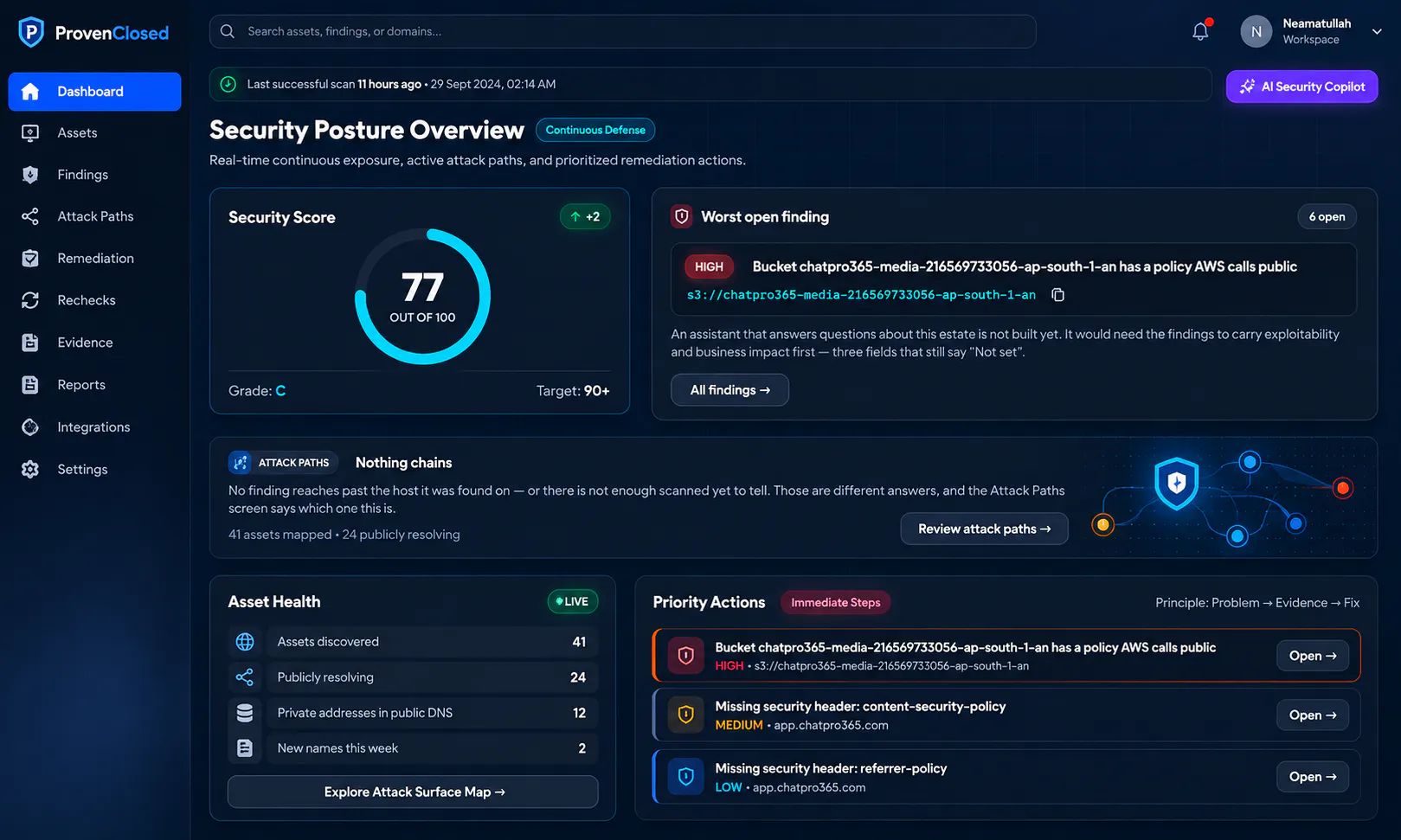Click Explore Attack Surface Map
Viewport: 1401px width, 840px height.
(413, 792)
